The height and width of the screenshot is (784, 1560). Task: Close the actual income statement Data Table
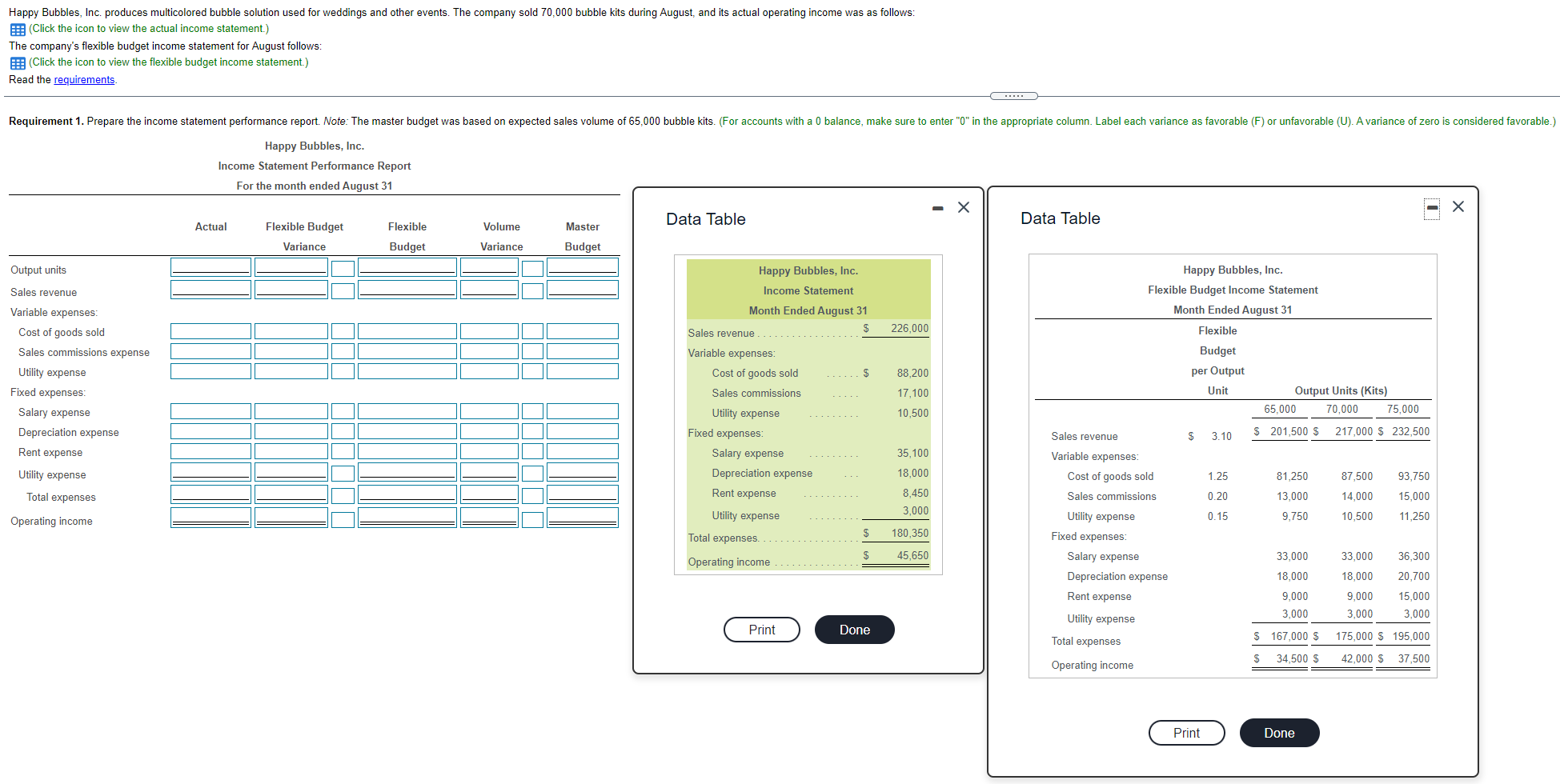coord(964,207)
